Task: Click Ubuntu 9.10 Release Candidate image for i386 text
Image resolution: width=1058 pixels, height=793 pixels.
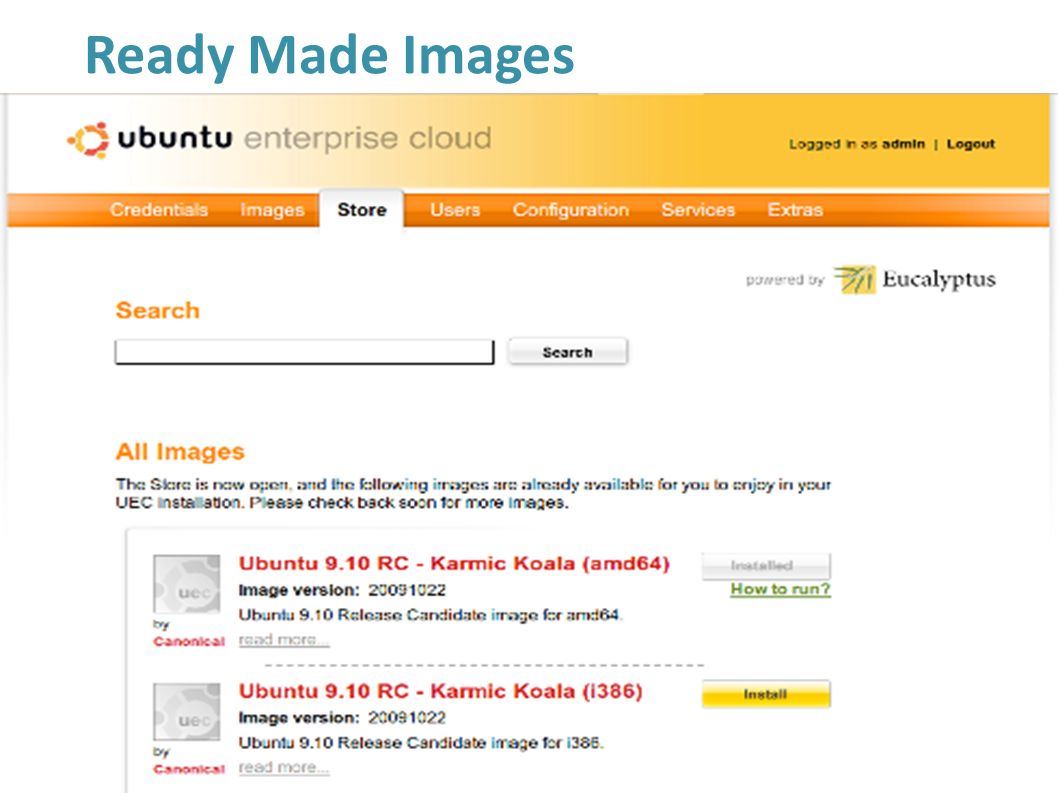Action: (421, 743)
